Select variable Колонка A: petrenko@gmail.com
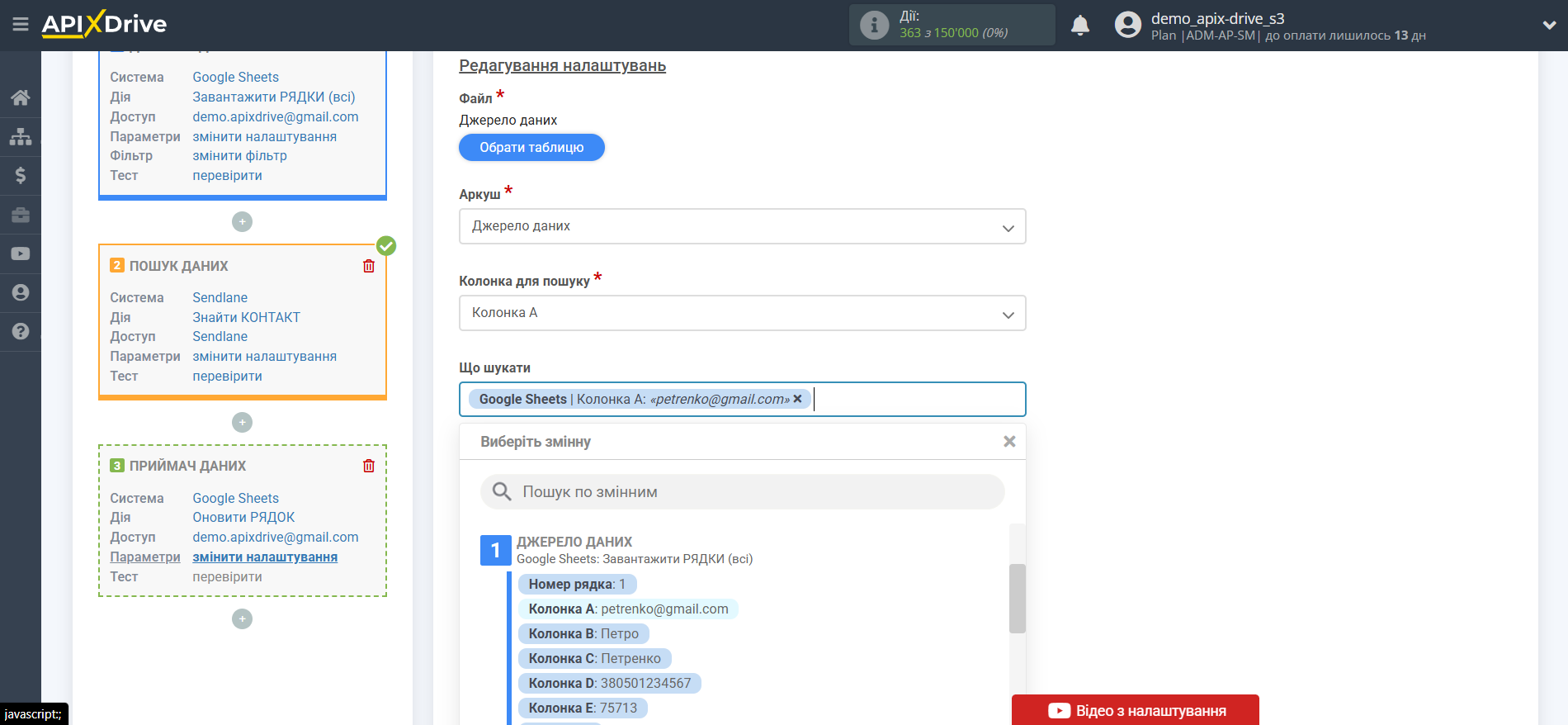The image size is (1568, 725). tap(628, 609)
